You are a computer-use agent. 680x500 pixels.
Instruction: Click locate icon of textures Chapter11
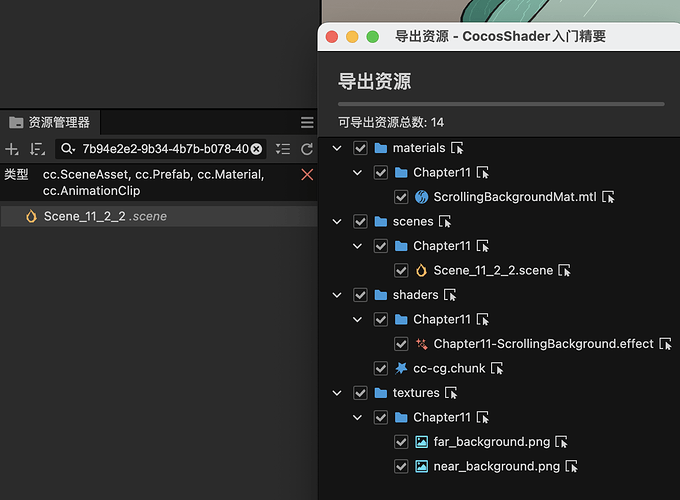point(483,417)
